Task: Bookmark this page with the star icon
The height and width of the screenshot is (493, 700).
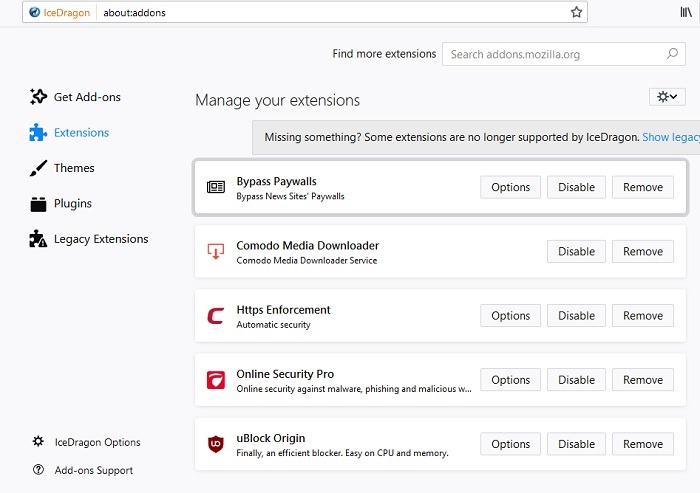Action: pos(576,13)
